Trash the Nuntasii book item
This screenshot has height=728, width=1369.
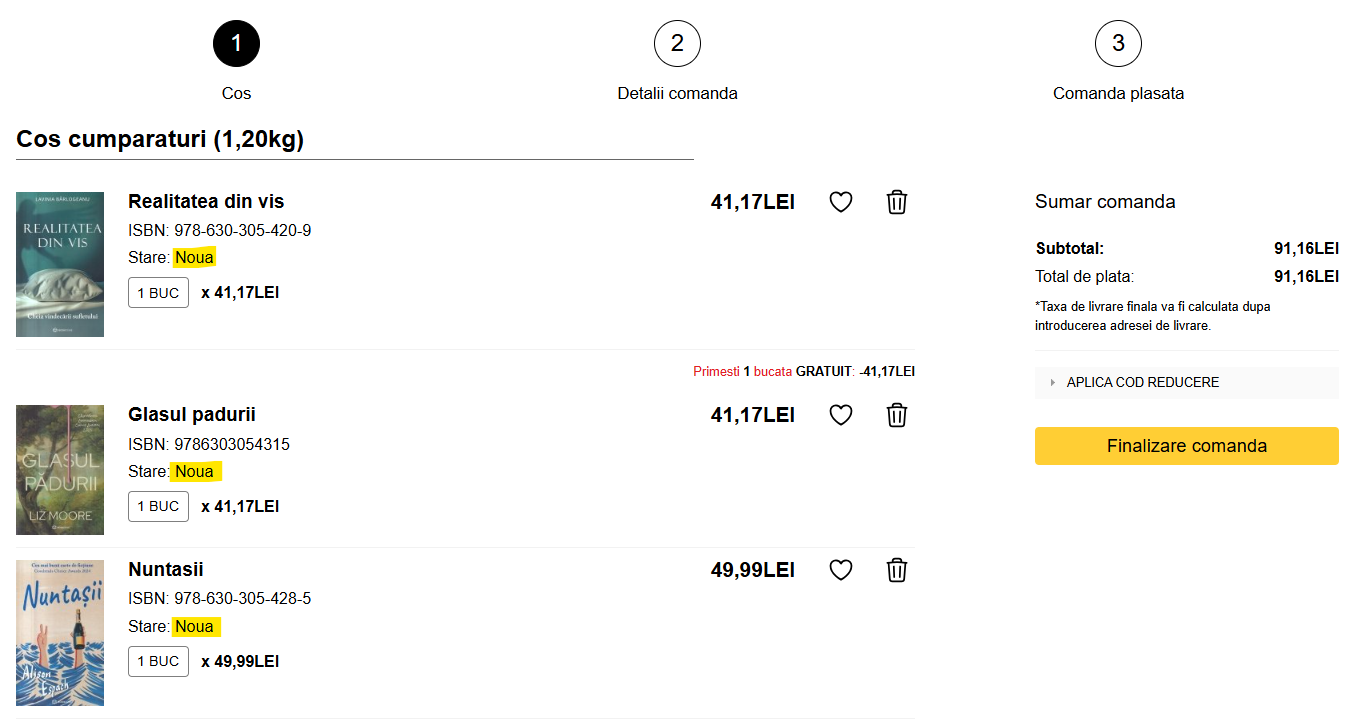tap(897, 570)
